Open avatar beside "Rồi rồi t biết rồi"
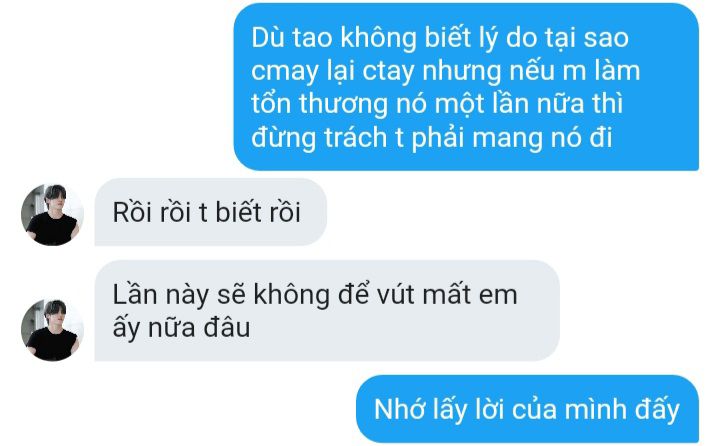710x446 pixels. (53, 215)
